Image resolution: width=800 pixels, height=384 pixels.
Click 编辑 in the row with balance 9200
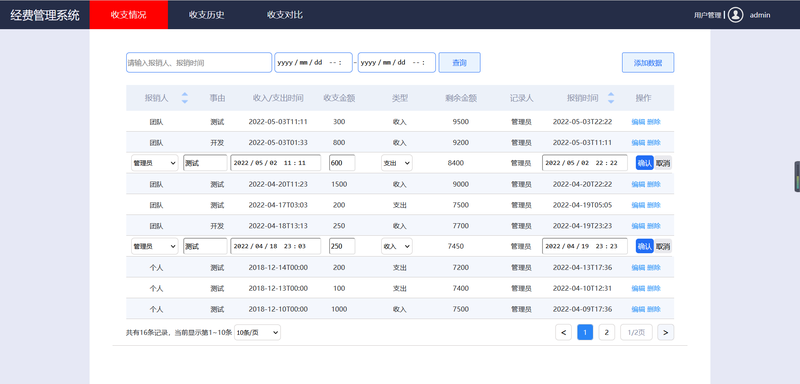tap(638, 143)
